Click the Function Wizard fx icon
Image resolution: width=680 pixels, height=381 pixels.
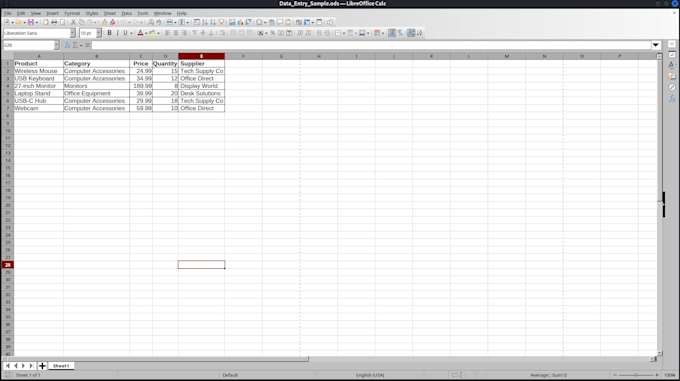coord(67,45)
